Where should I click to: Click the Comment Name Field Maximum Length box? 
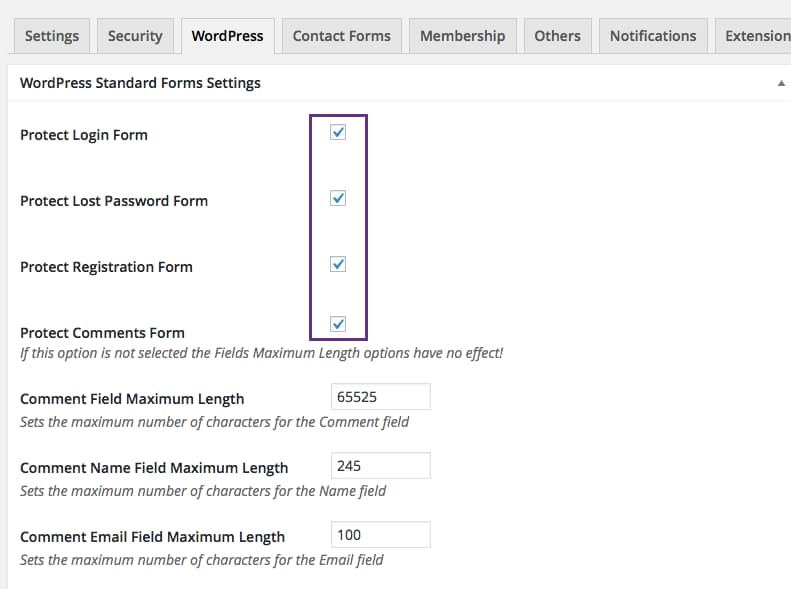click(380, 465)
